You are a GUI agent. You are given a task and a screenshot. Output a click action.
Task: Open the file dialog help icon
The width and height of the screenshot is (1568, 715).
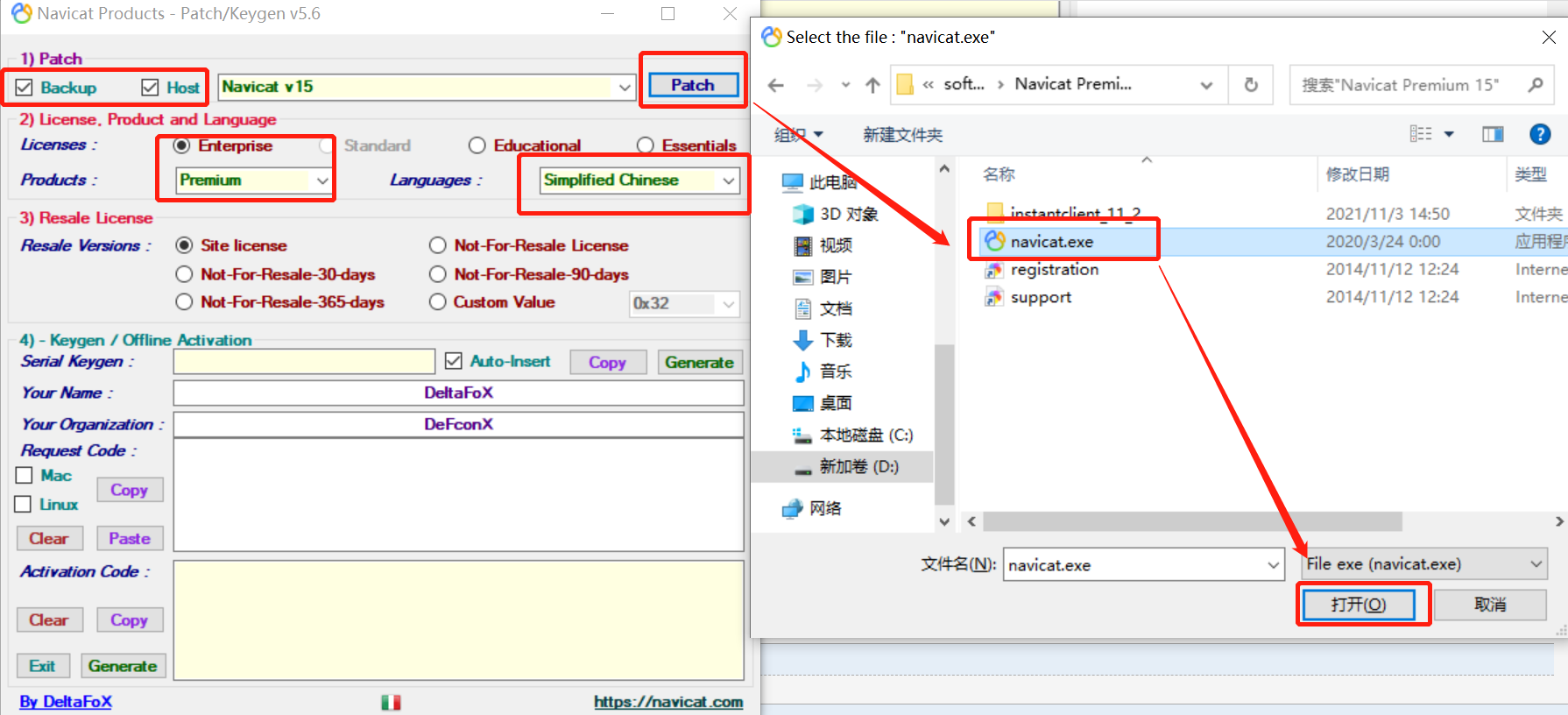click(x=1540, y=134)
